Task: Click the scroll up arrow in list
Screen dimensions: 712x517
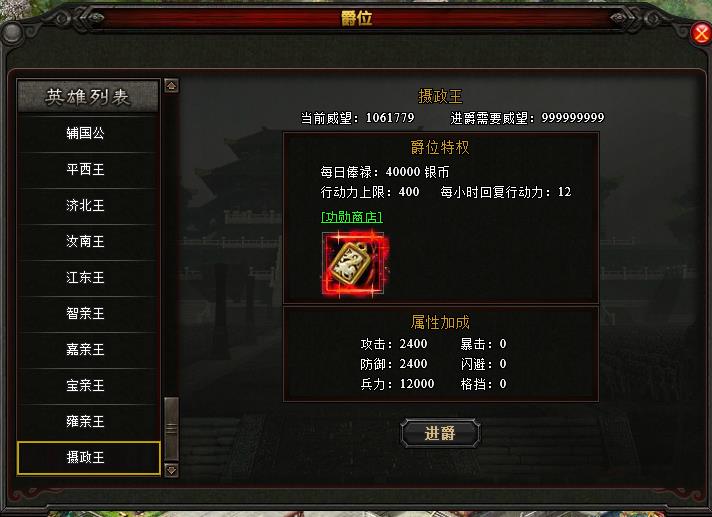Action: [x=171, y=86]
